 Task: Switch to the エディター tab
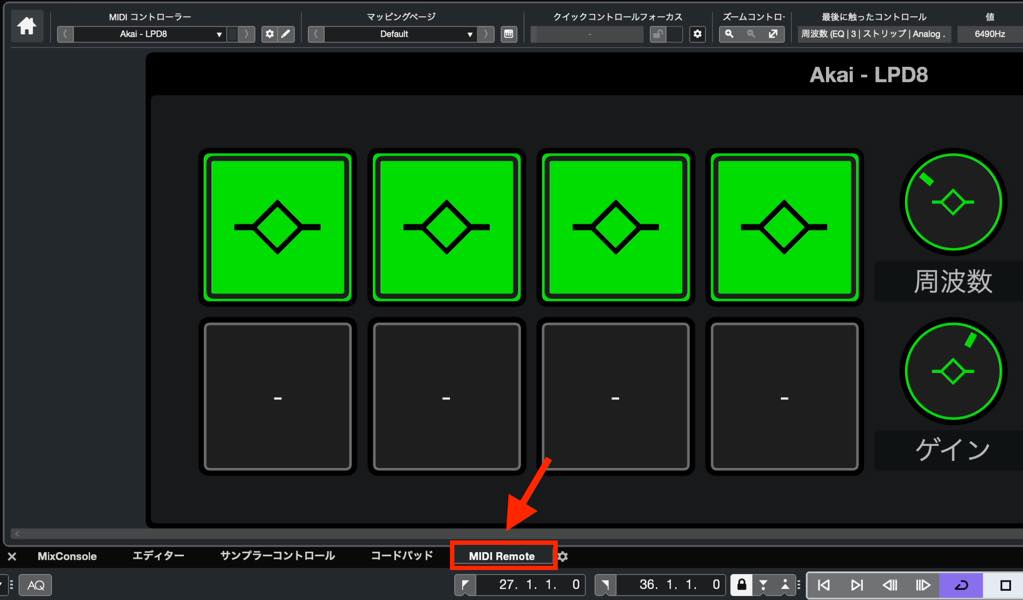click(x=158, y=556)
